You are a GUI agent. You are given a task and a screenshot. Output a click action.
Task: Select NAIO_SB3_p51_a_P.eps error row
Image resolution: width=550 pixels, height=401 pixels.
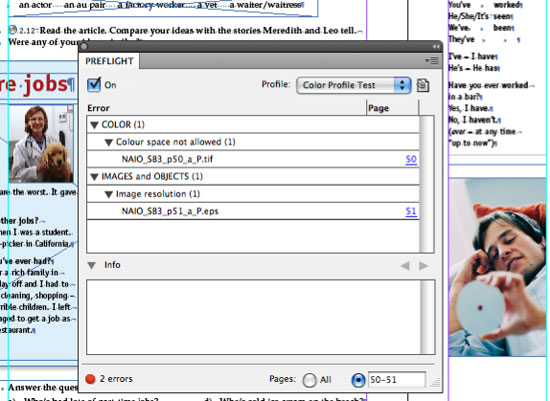253,211
